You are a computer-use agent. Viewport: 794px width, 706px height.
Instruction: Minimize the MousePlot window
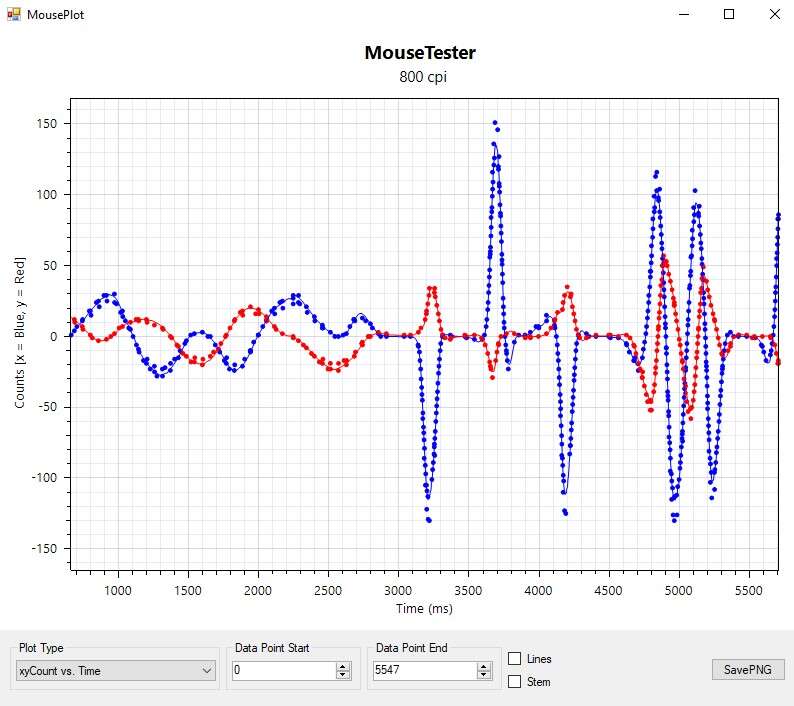pyautogui.click(x=683, y=14)
